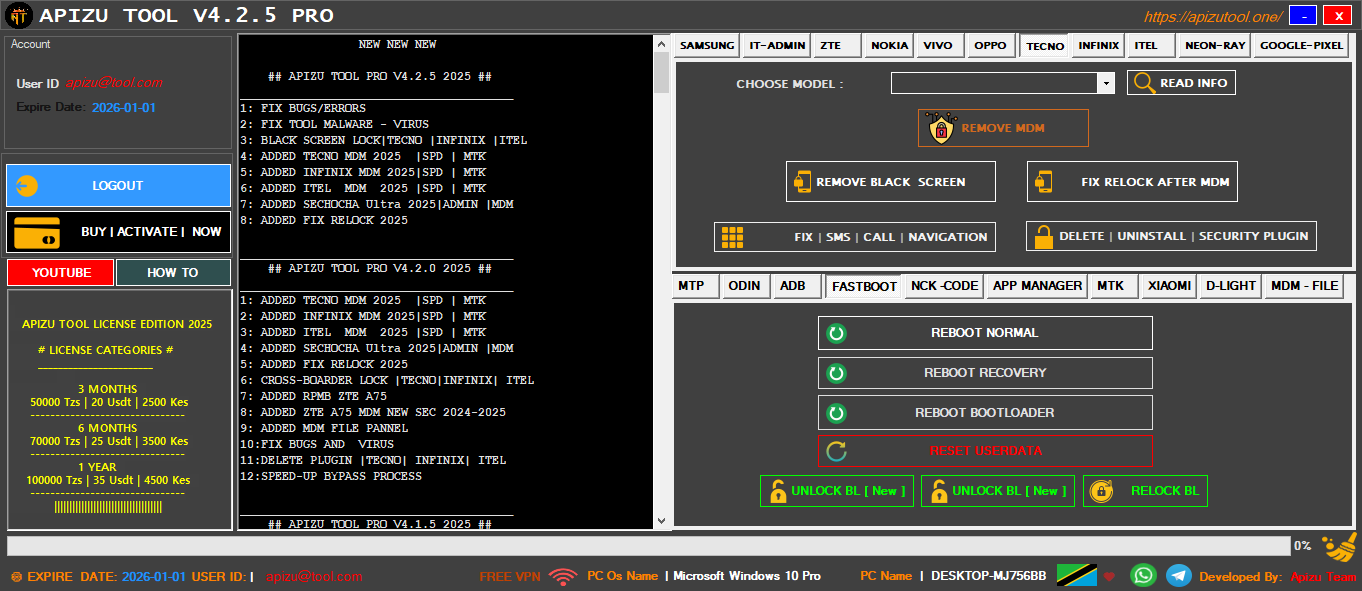Screen dimensions: 1362x591
Task: Click the changelog scrollbar down arrow
Action: click(661, 520)
